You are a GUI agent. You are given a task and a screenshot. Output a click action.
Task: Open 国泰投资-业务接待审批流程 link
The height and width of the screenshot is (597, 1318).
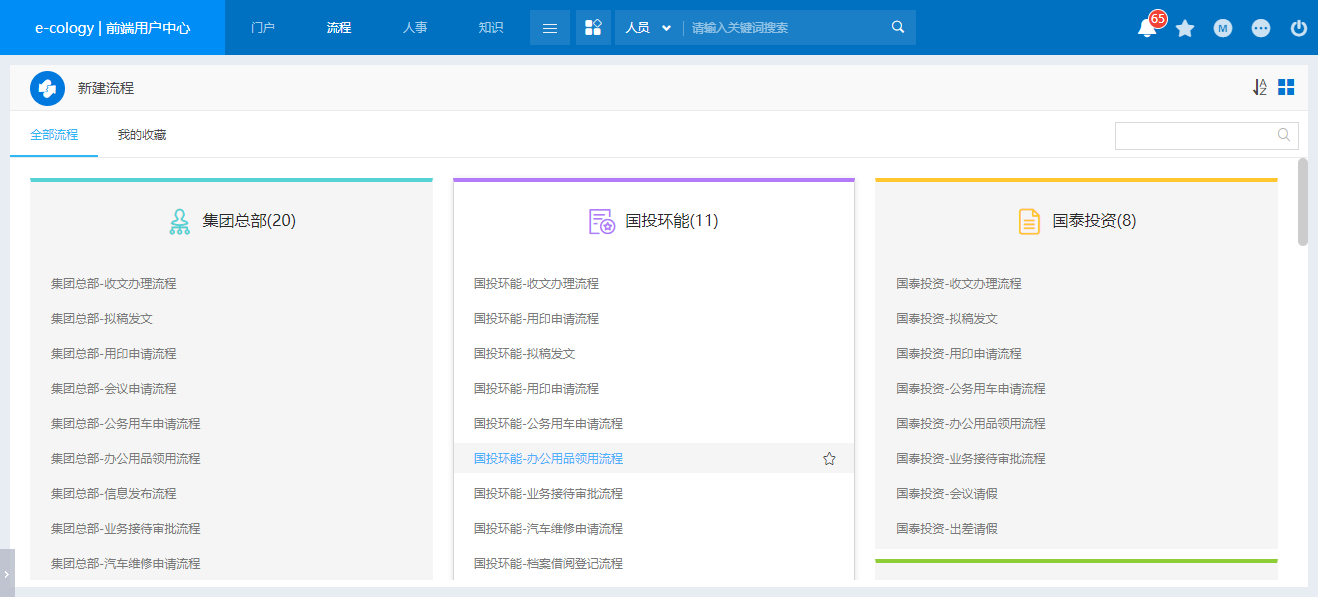(x=970, y=459)
